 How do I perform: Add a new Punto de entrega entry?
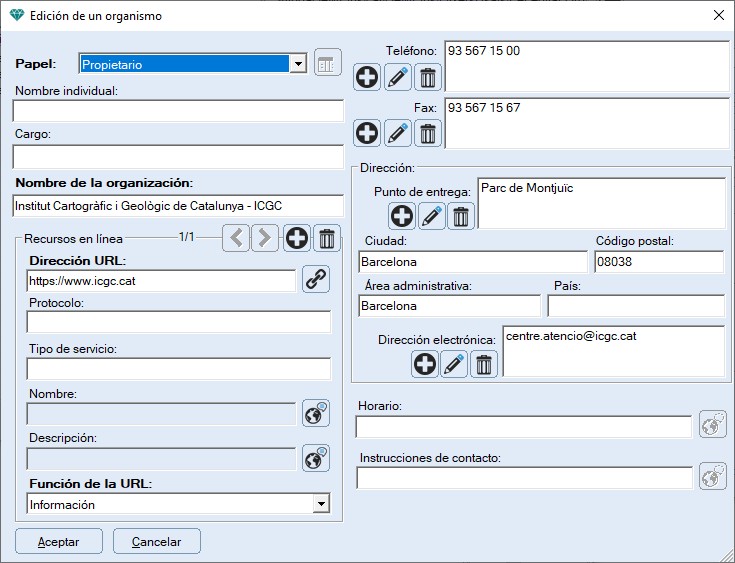[x=402, y=216]
